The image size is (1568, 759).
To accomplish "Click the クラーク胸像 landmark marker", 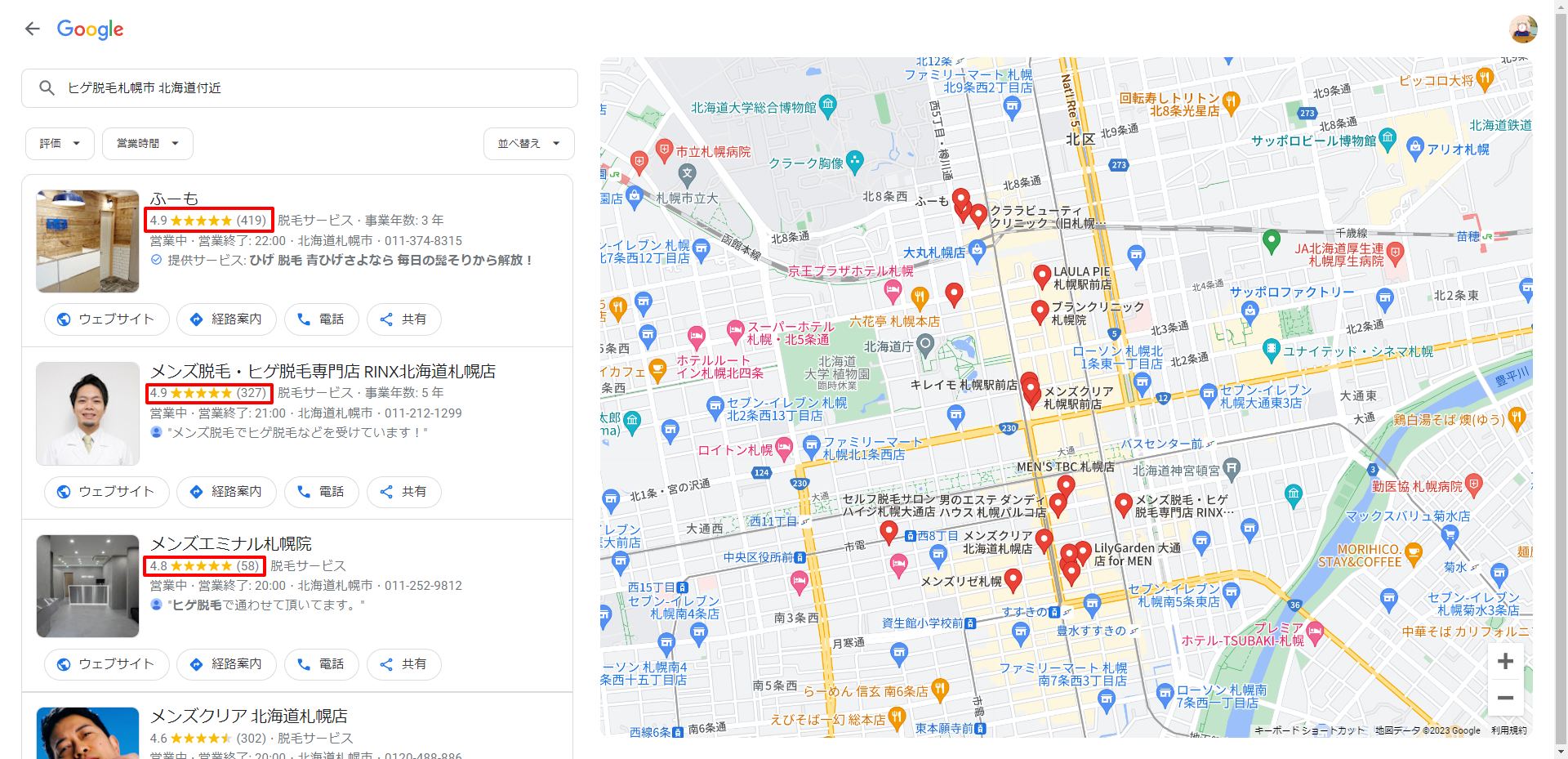I will click(x=855, y=161).
